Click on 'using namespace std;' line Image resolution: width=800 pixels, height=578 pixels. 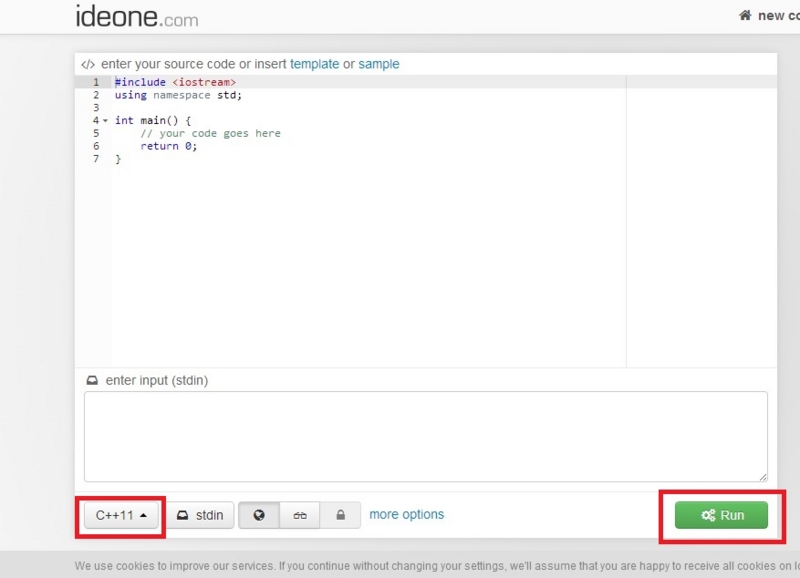[178, 95]
